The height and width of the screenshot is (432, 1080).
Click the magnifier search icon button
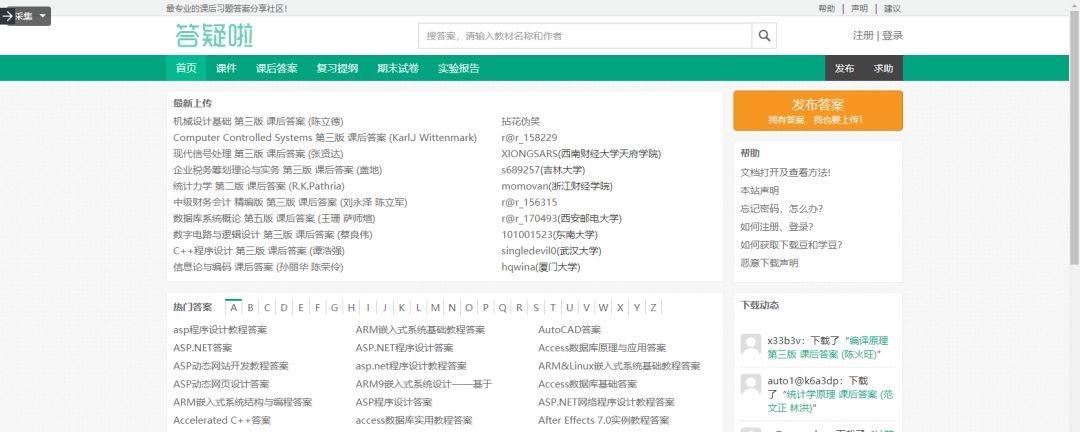764,36
